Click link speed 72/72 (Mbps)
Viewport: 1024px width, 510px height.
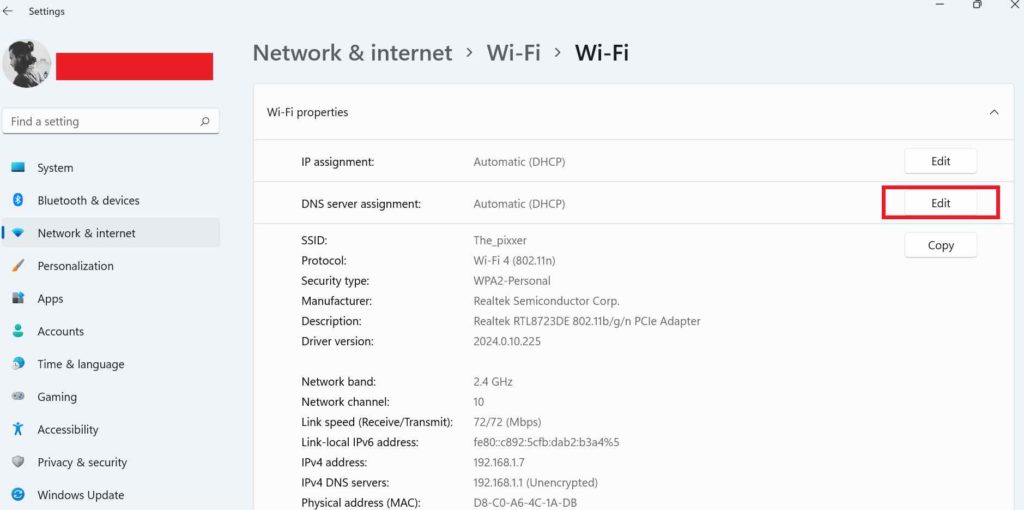pos(507,422)
